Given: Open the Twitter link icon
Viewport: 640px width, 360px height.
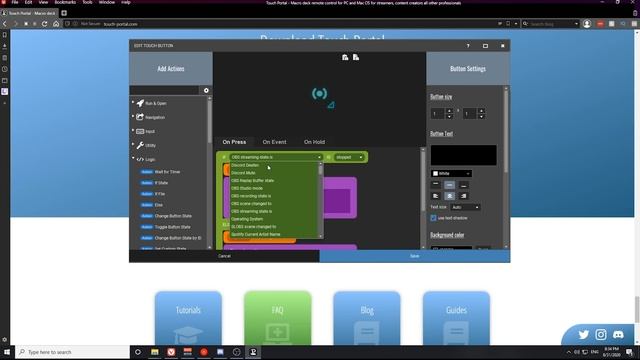Looking at the screenshot, I should click(x=584, y=334).
